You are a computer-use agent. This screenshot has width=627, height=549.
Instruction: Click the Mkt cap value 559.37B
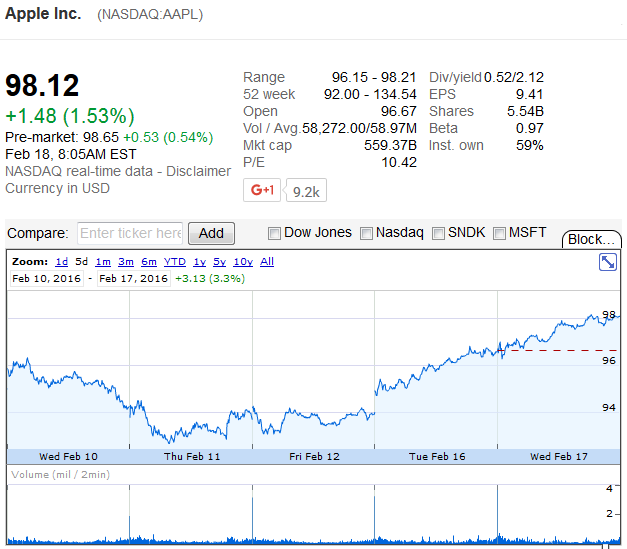coord(390,145)
